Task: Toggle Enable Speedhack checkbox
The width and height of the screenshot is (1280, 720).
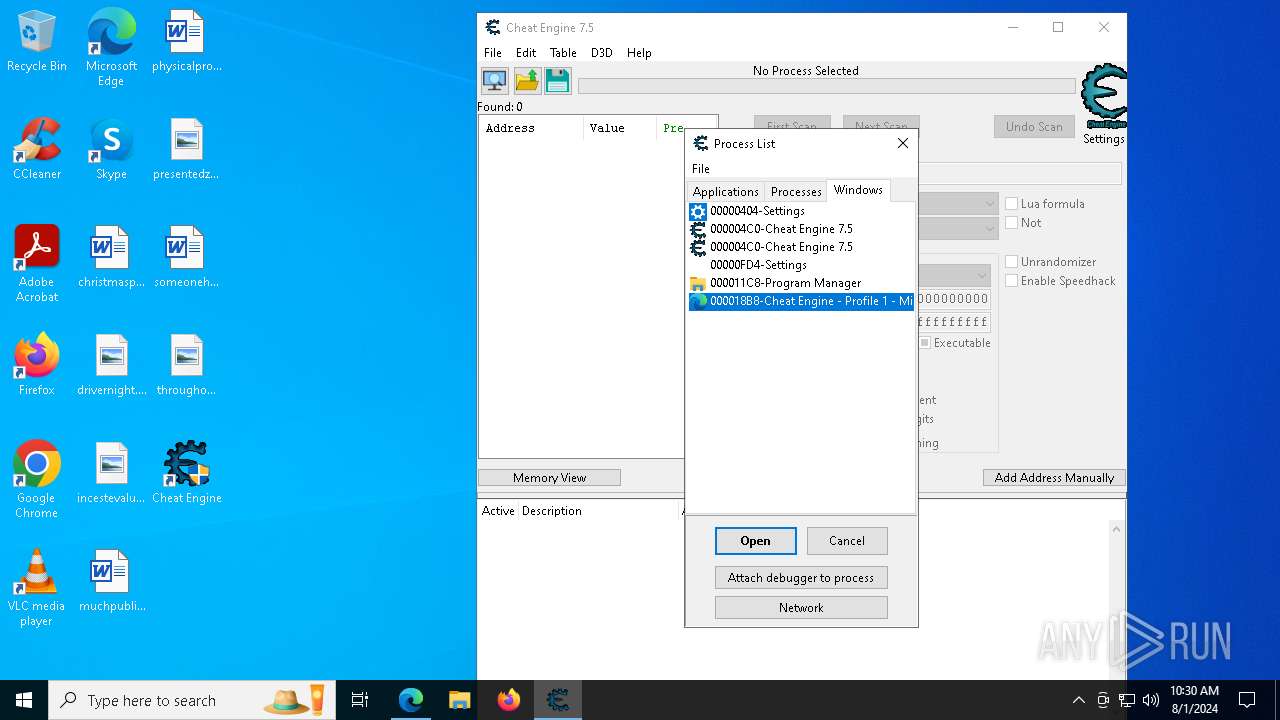Action: click(1012, 281)
